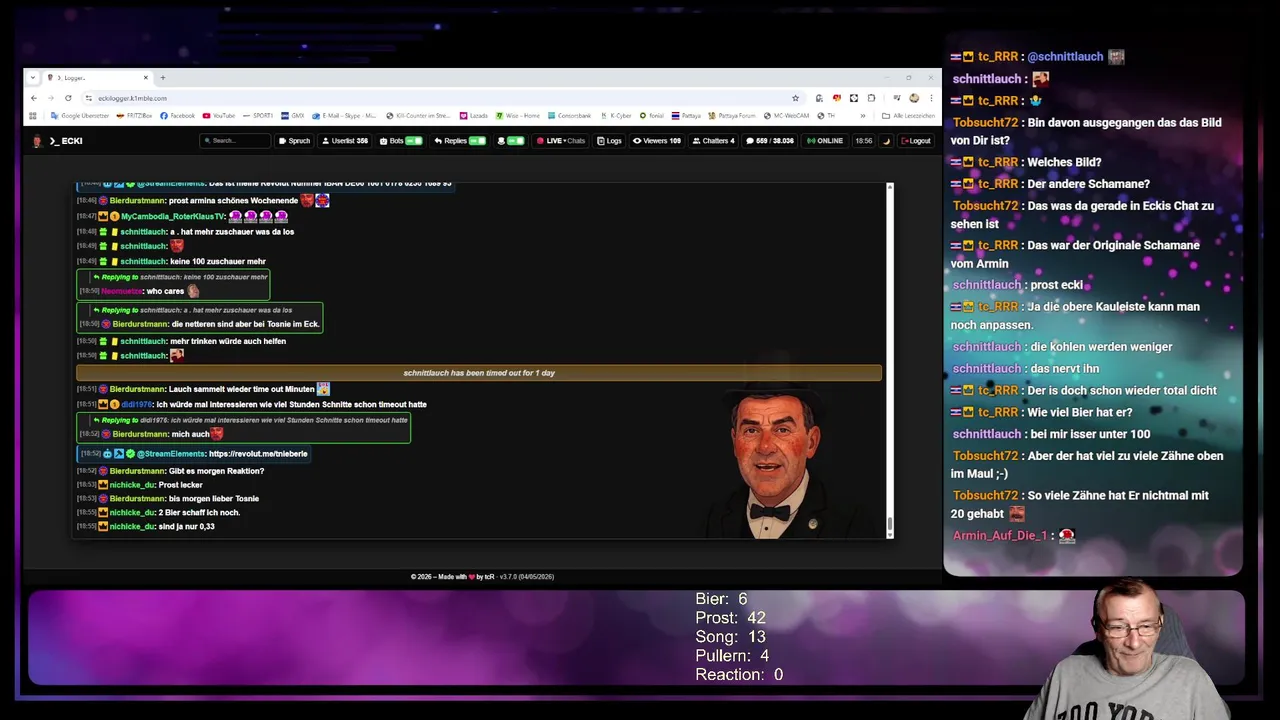Image resolution: width=1280 pixels, height=720 pixels.
Task: Open the apps grid in bookmarks bar
Action: (33, 116)
